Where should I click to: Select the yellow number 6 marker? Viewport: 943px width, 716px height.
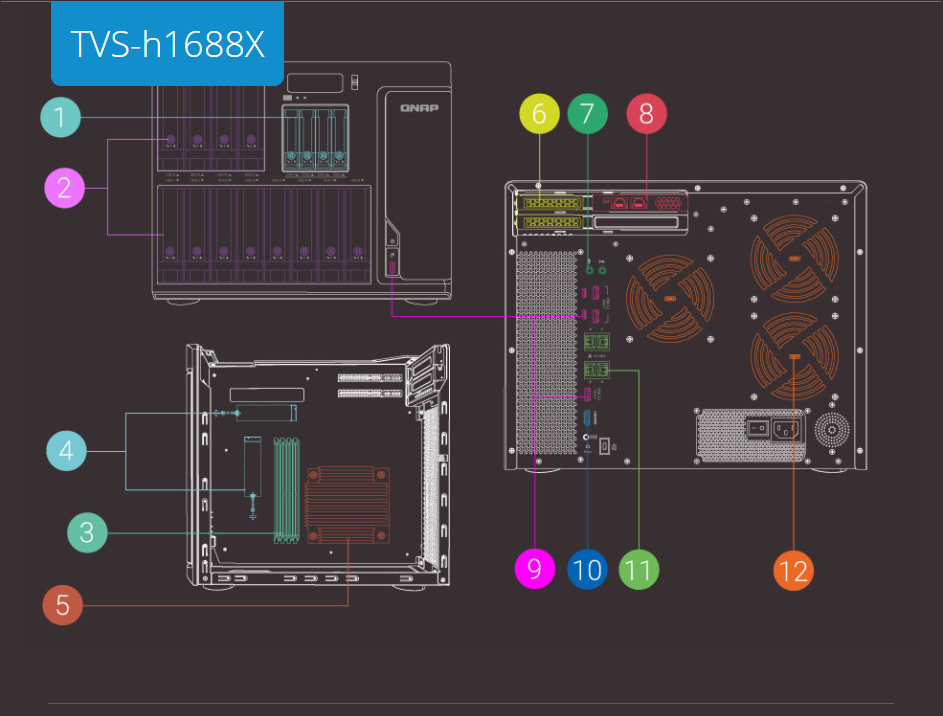coord(539,114)
